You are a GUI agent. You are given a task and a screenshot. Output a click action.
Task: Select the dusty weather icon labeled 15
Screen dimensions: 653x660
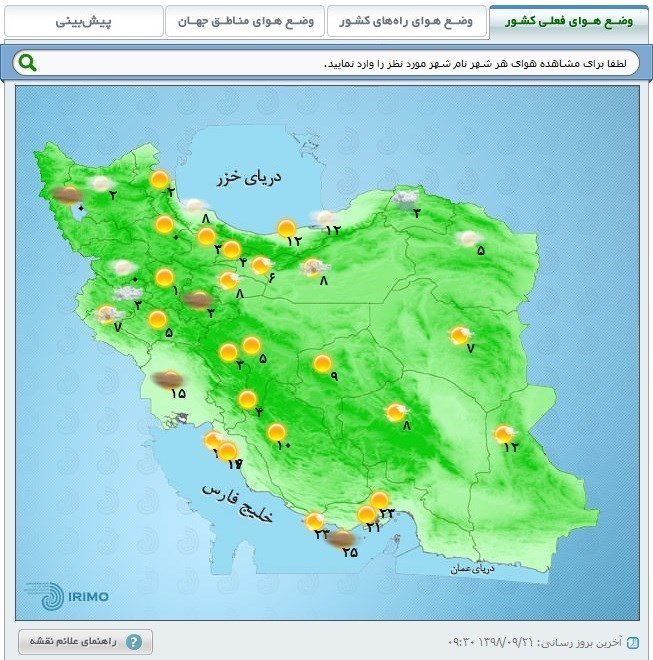tap(169, 379)
